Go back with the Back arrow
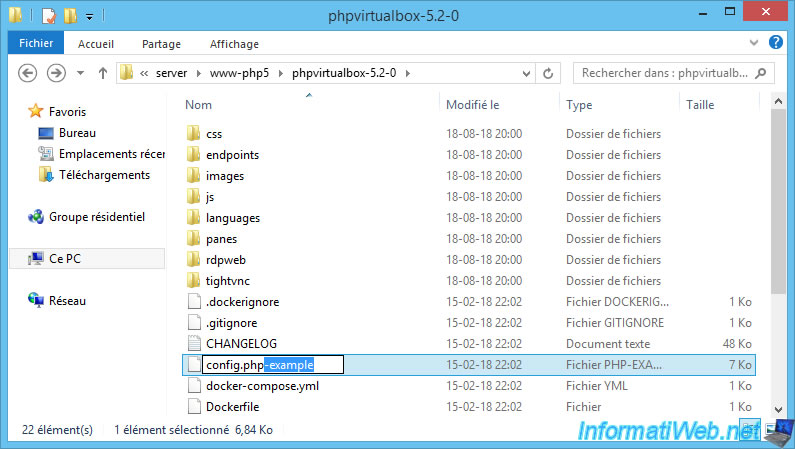The width and height of the screenshot is (795, 449). (28, 73)
